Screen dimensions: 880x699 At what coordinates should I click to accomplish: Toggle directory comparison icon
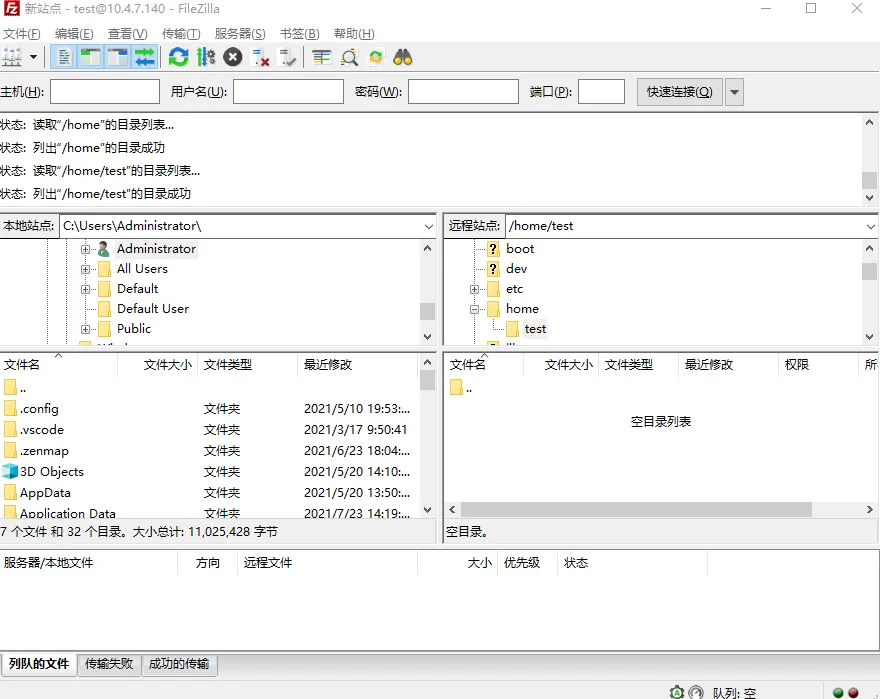tap(349, 57)
